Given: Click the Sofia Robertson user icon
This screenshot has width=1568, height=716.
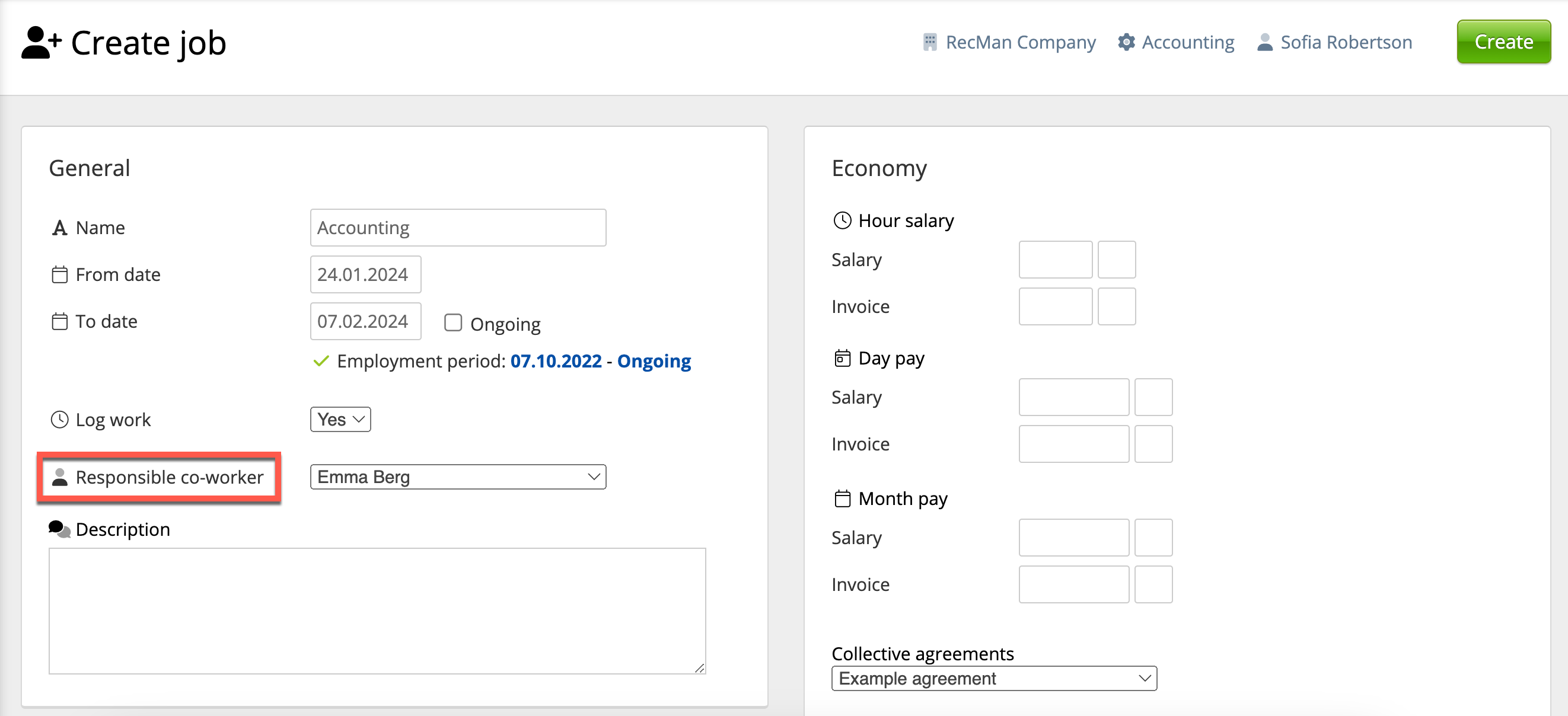Looking at the screenshot, I should click(1265, 43).
